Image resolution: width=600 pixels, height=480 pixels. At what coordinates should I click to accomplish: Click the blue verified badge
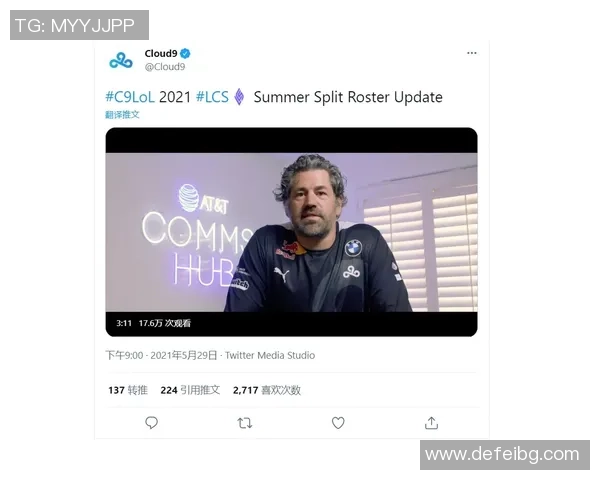pyautogui.click(x=185, y=53)
